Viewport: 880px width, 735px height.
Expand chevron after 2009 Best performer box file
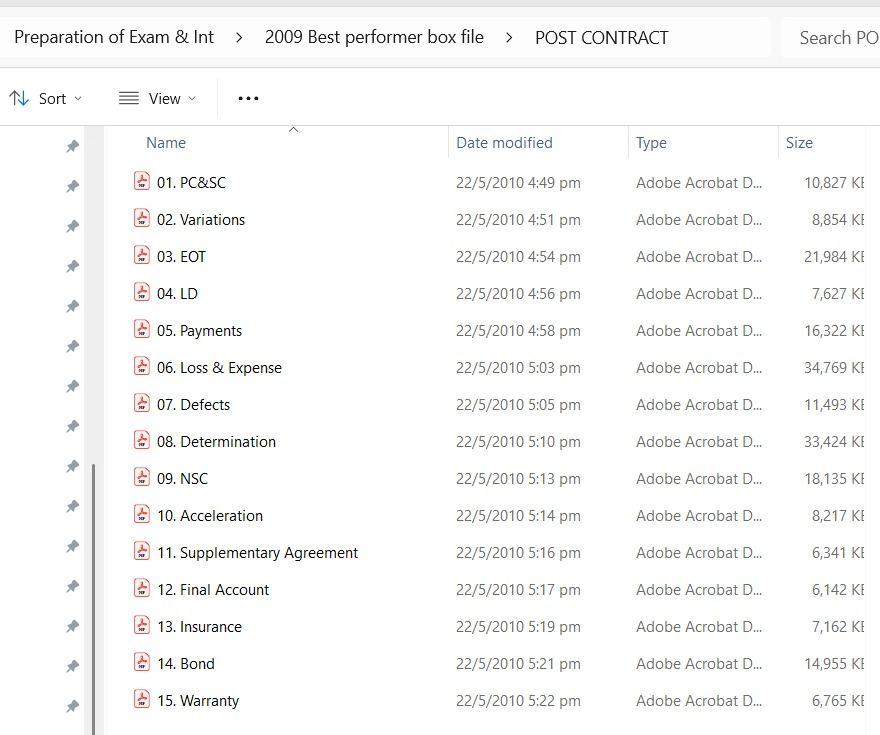pos(509,38)
